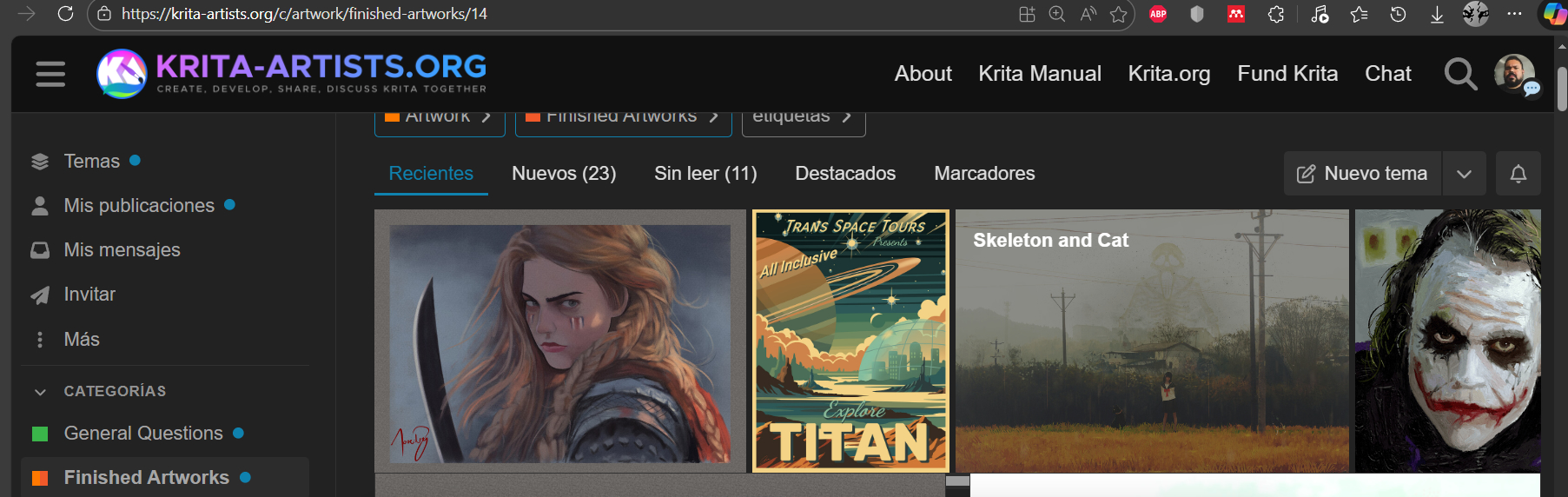The width and height of the screenshot is (1568, 497).
Task: Open the hamburger sidebar menu
Action: click(50, 74)
